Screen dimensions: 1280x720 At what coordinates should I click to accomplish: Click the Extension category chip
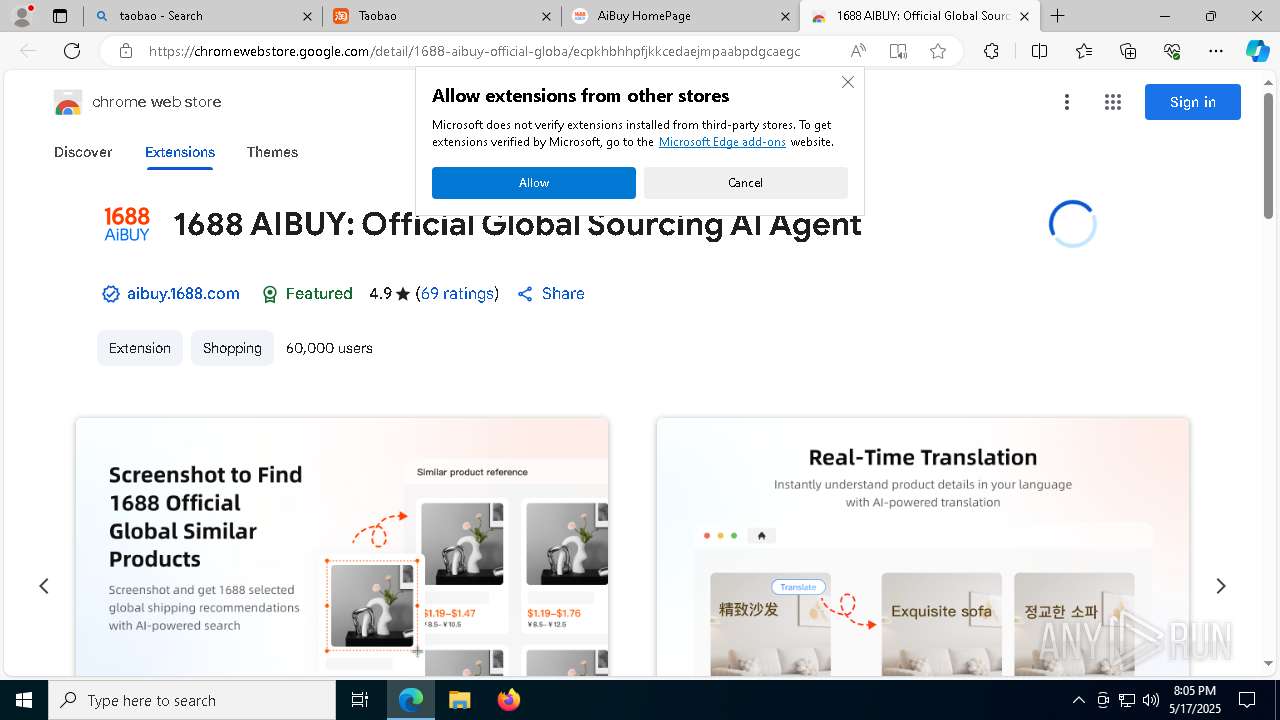[140, 348]
